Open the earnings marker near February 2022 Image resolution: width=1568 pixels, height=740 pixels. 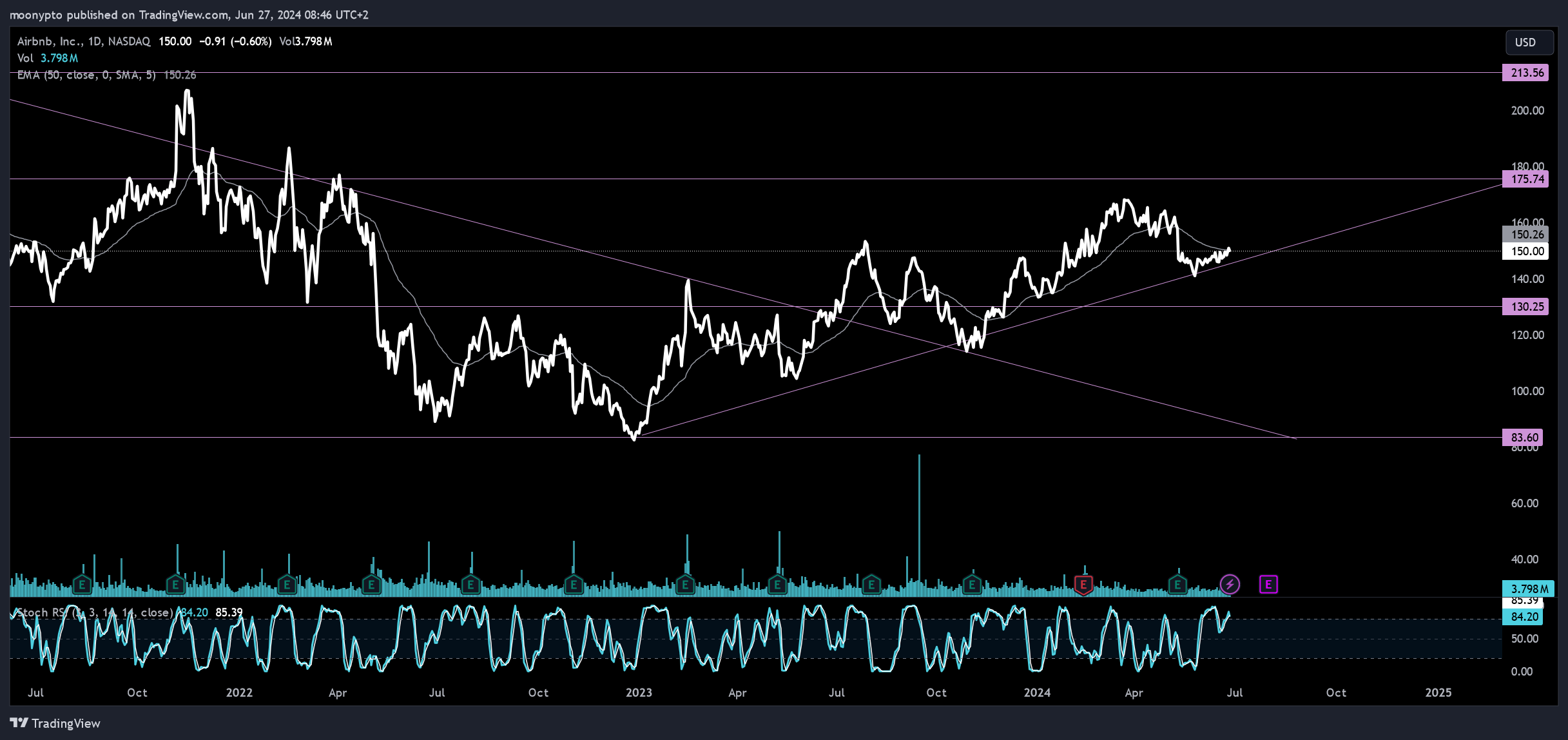(287, 585)
